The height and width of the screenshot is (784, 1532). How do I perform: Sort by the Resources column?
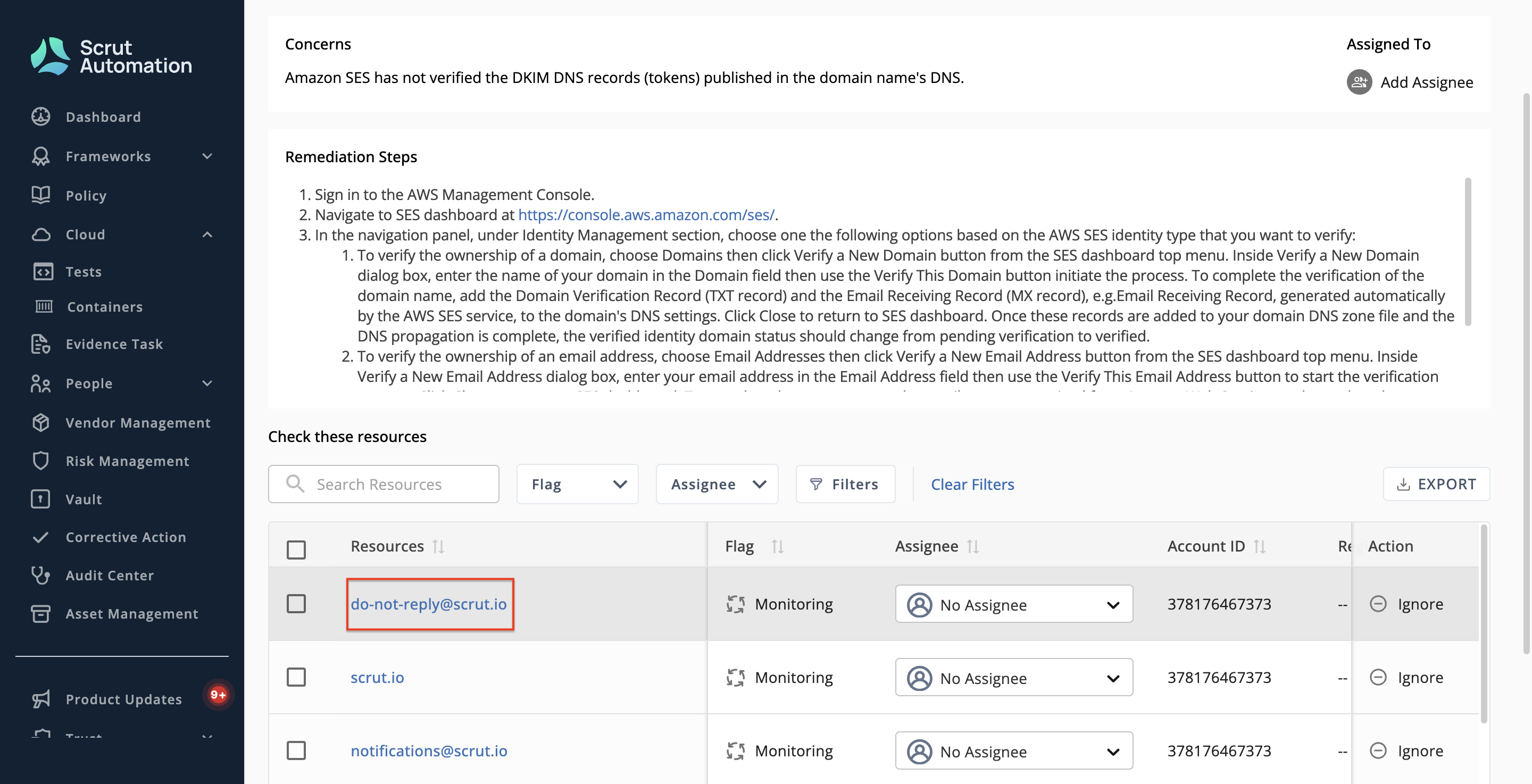438,546
